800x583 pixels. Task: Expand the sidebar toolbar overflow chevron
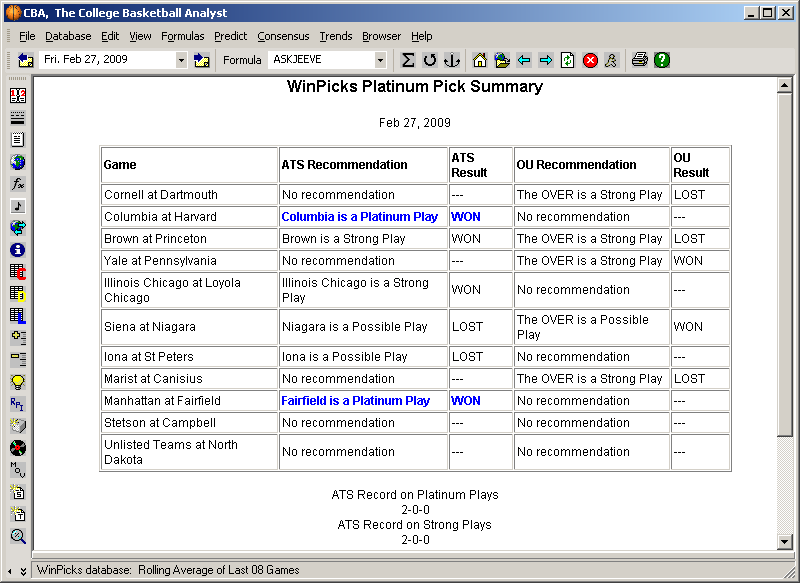(x=23, y=572)
